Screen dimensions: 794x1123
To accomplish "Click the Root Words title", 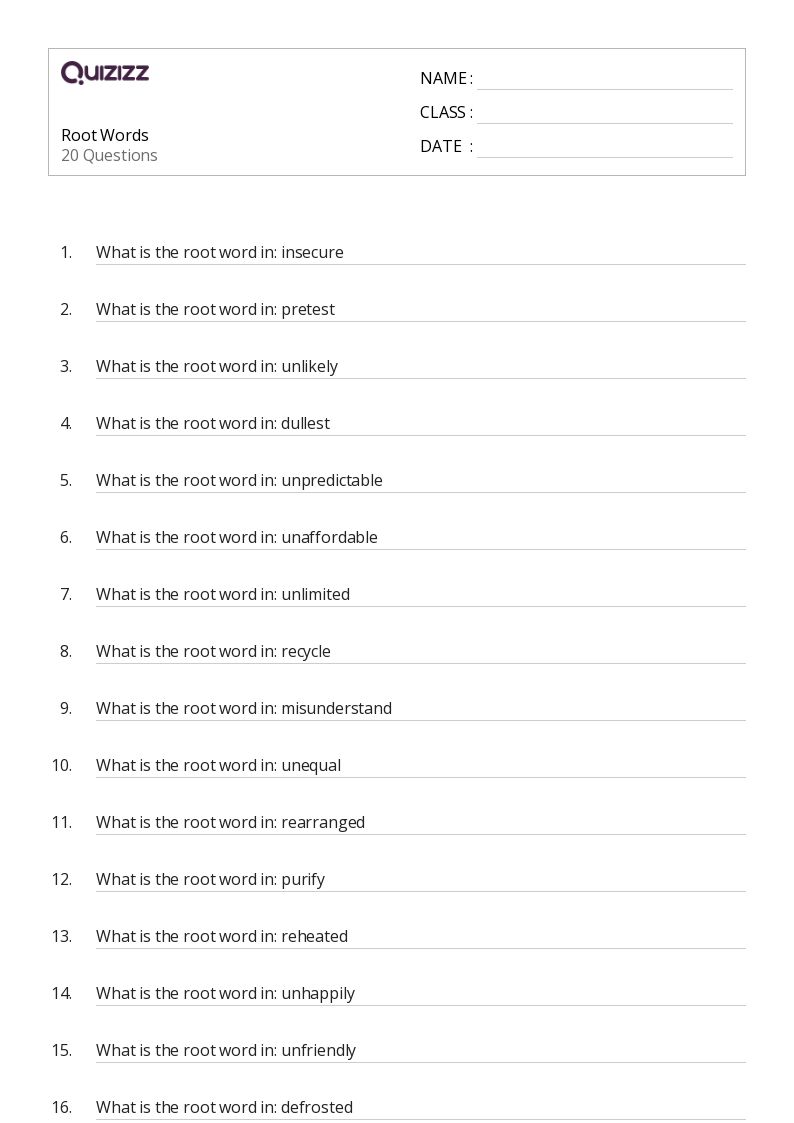I will click(x=105, y=135).
